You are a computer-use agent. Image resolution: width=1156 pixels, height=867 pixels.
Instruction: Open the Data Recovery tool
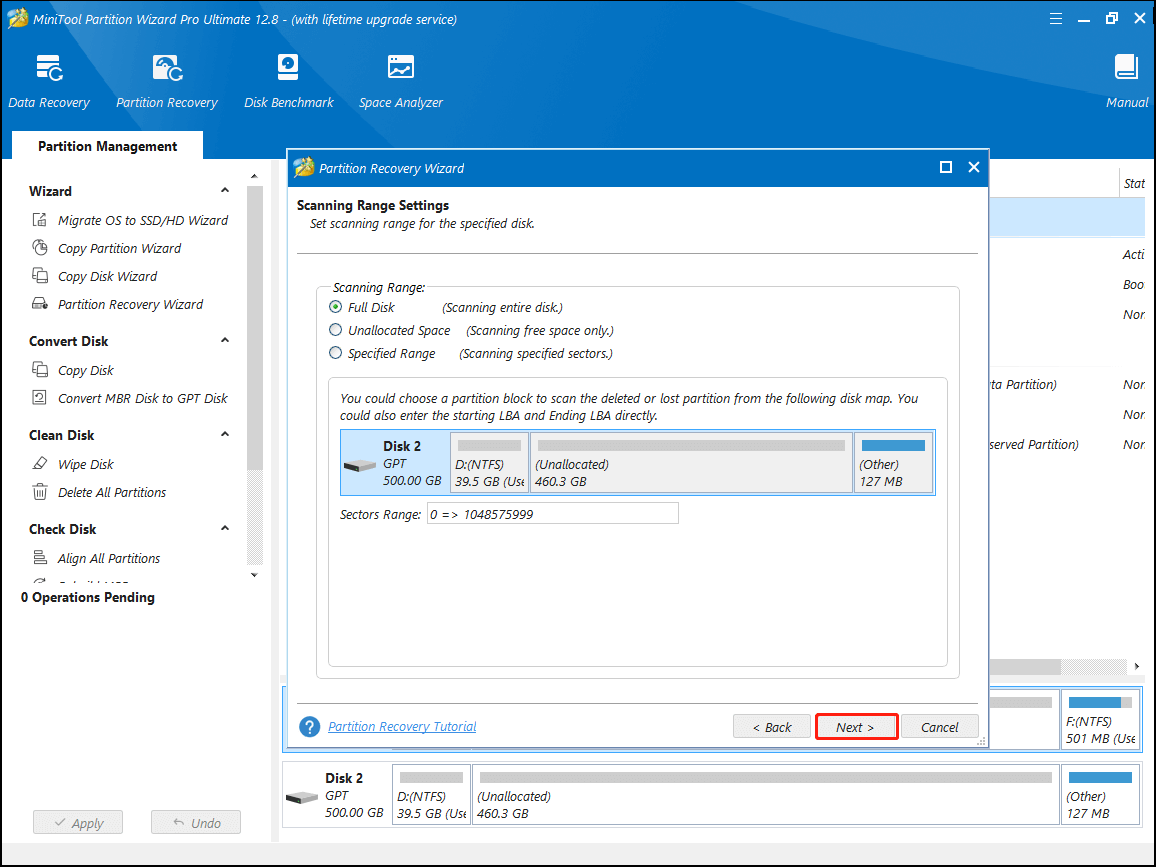click(49, 81)
